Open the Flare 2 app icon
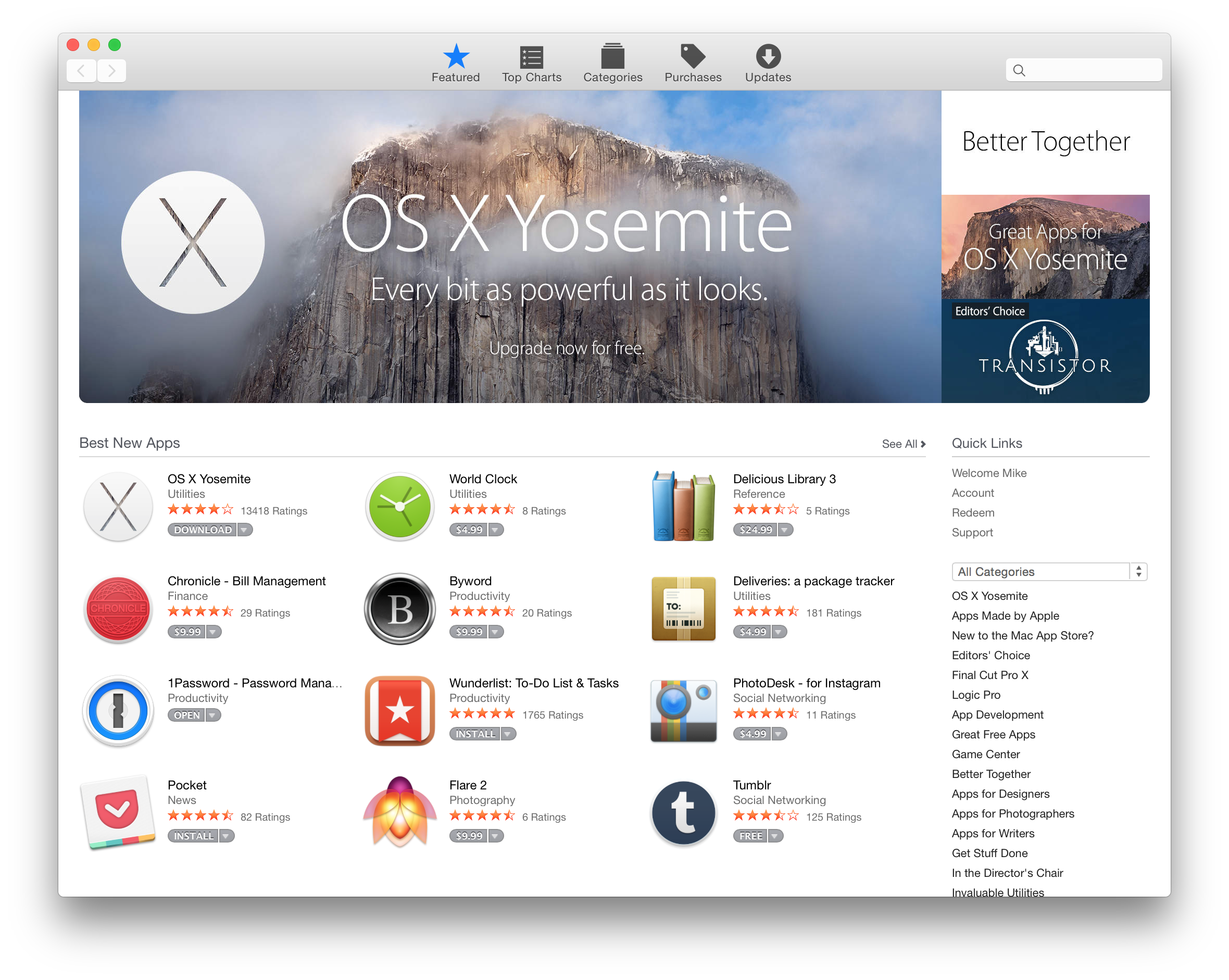The image size is (1229, 980). (399, 812)
